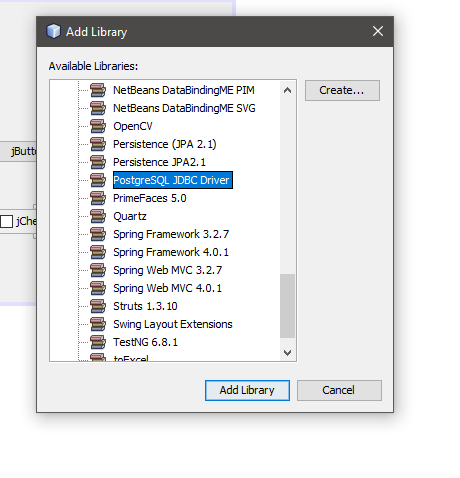Click the Struts 1.3.10 library icon
Screen dimensions: 460x478
click(98, 306)
